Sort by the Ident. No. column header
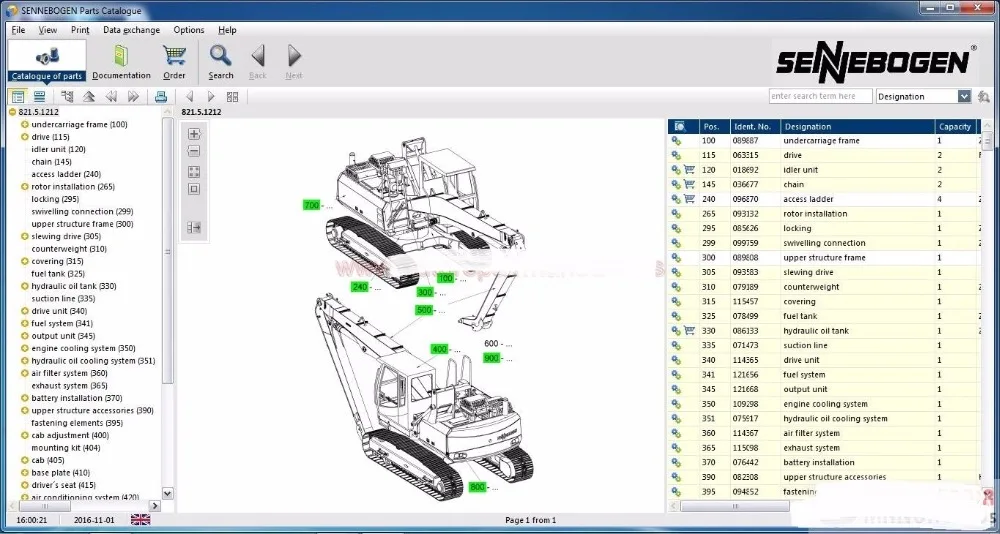Image resolution: width=1000 pixels, height=534 pixels. [x=755, y=126]
